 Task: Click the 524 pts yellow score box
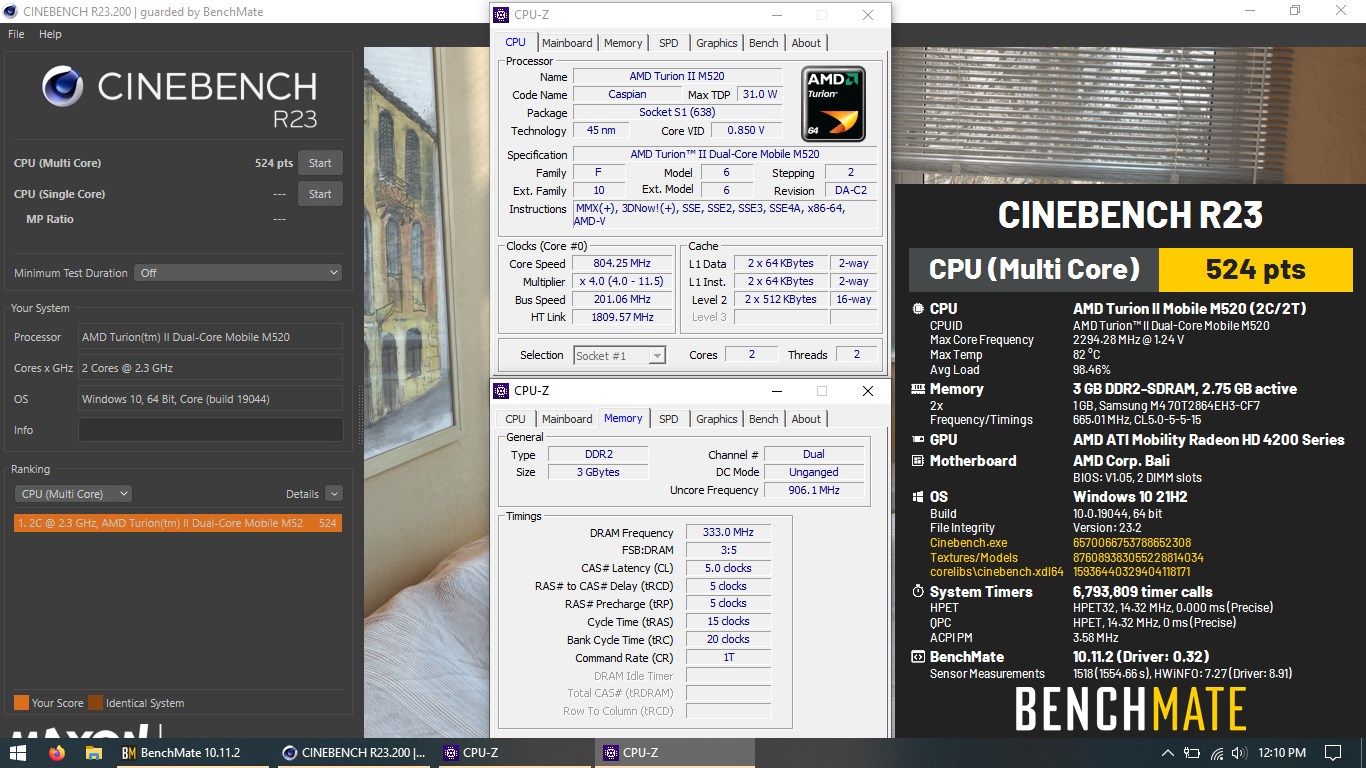1255,269
